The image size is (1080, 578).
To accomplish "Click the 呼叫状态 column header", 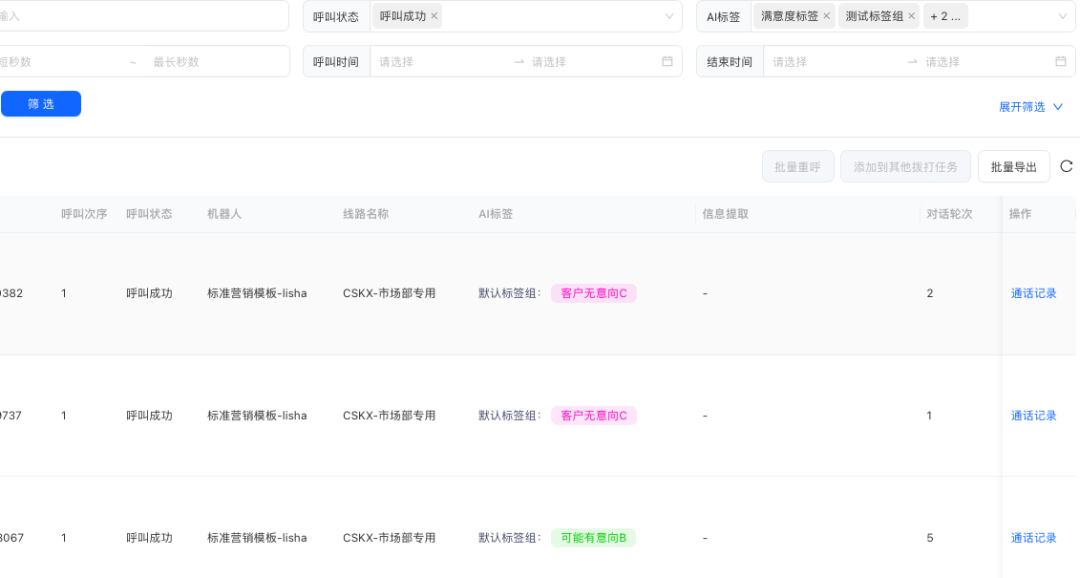I will [149, 214].
